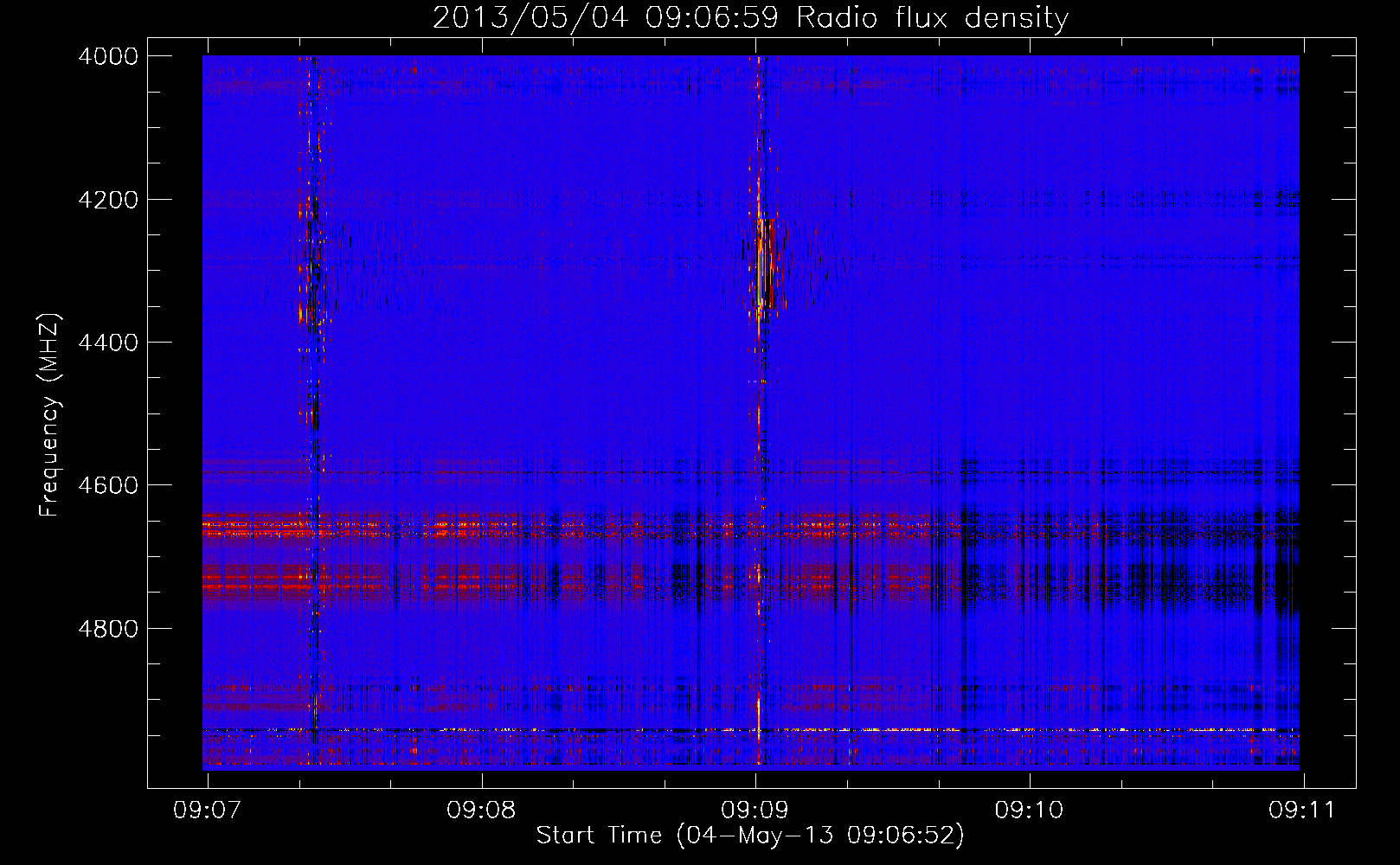This screenshot has height=865, width=1400.
Task: Select the 4600 frequency tick label
Action: (x=108, y=485)
